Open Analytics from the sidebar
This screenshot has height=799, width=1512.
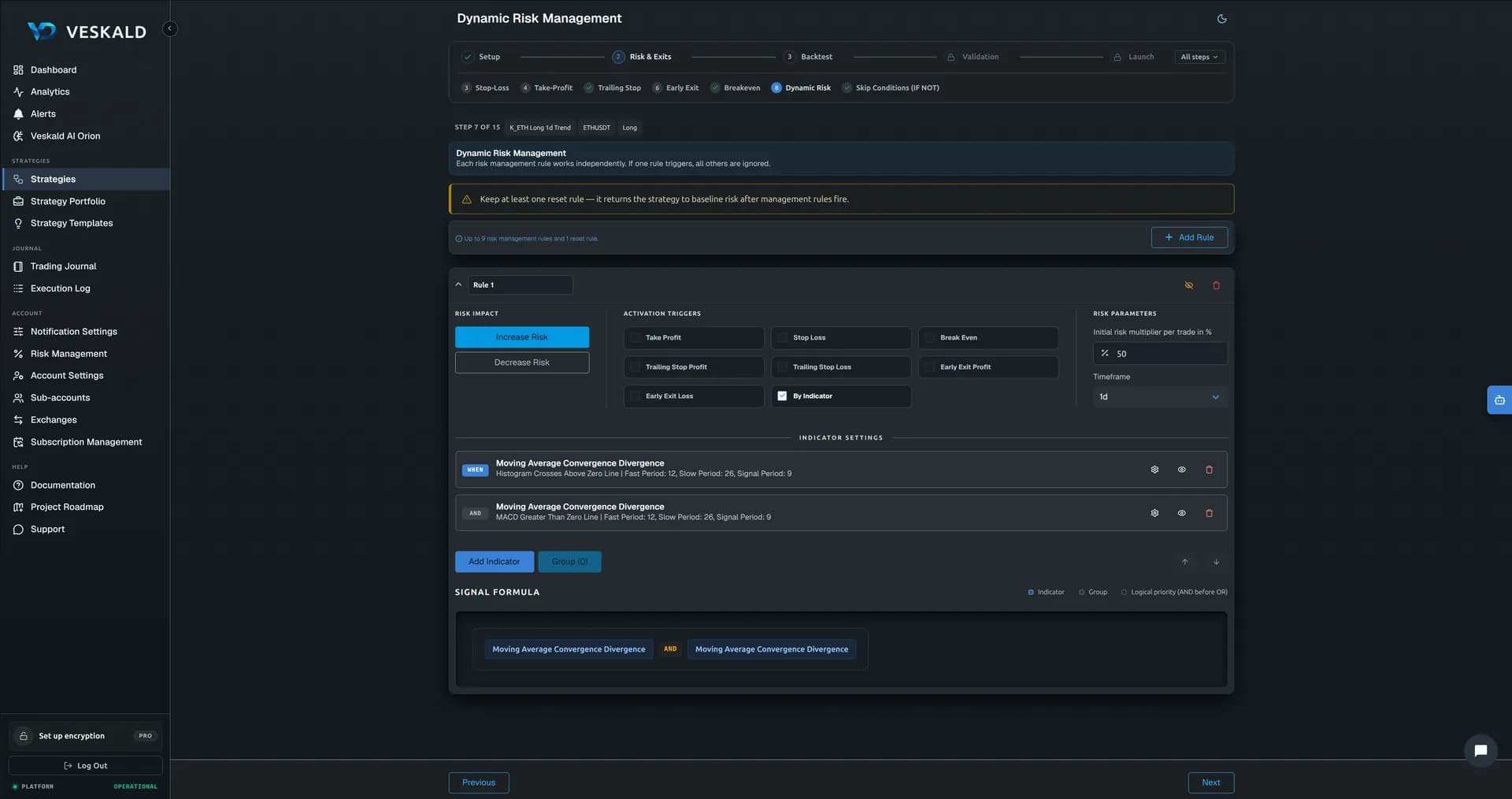pos(85,92)
